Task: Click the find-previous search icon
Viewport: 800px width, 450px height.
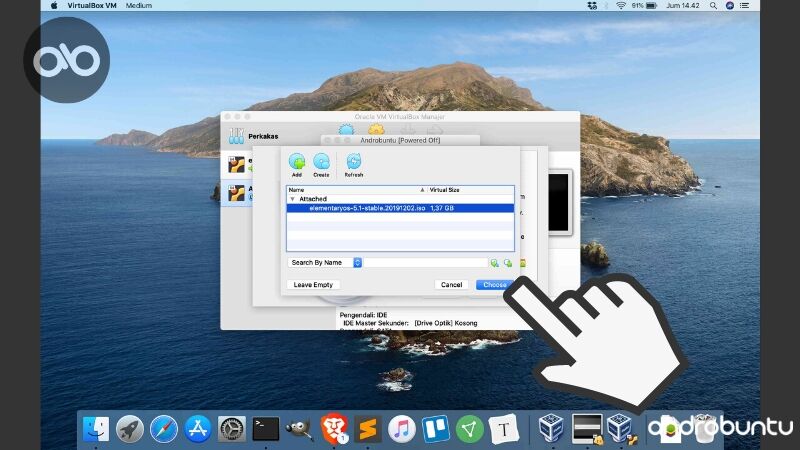Action: click(x=508, y=263)
